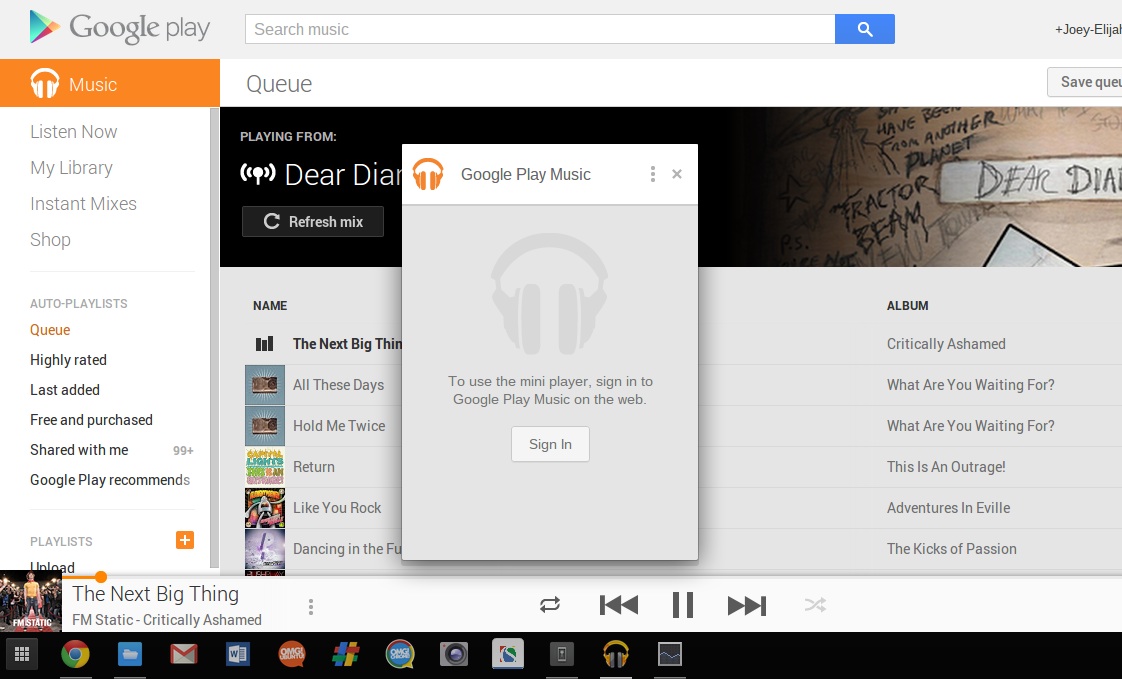Open now-playing song three-dot menu

pyautogui.click(x=311, y=607)
